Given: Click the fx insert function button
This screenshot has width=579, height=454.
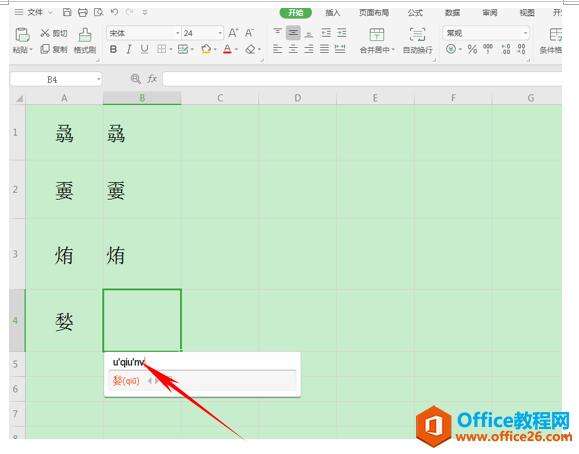Looking at the screenshot, I should (152, 79).
